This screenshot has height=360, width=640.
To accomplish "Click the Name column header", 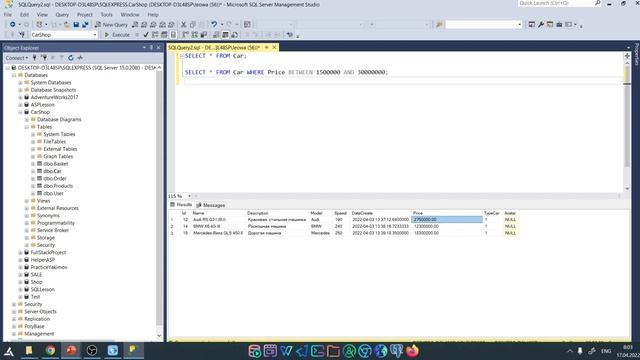I will (218, 213).
